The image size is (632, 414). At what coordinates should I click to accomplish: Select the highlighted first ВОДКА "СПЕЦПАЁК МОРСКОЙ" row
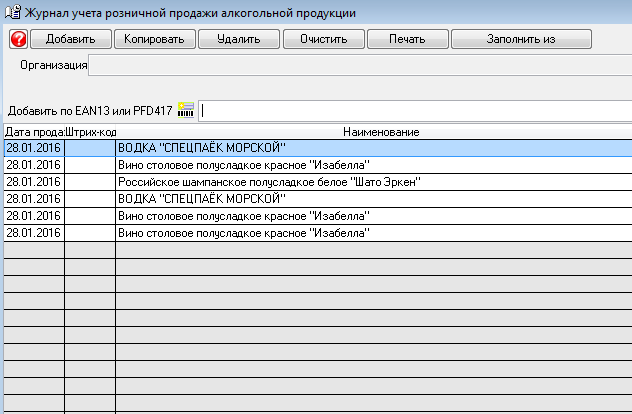click(210, 147)
